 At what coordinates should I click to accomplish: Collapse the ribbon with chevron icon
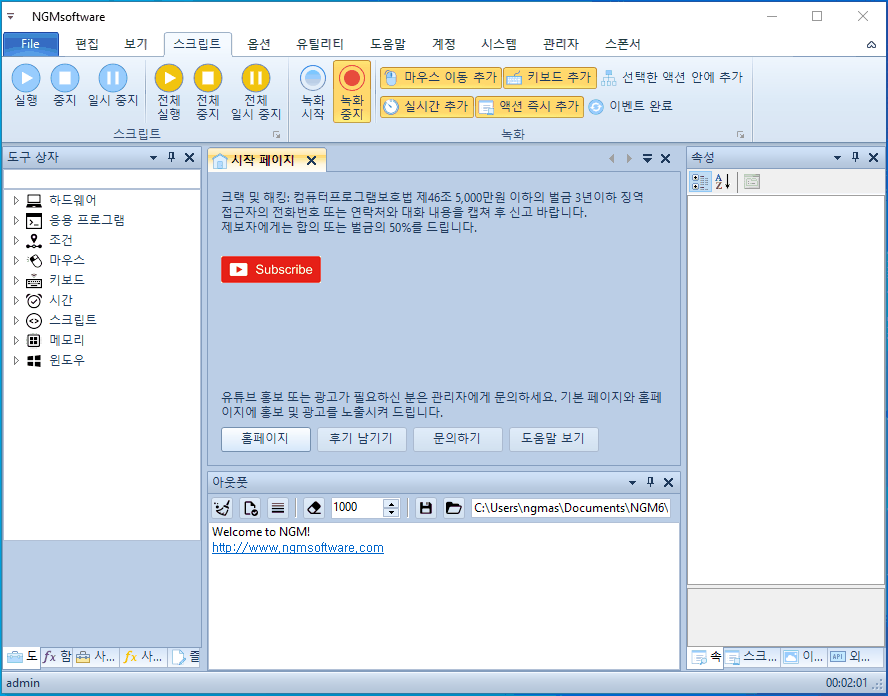click(872, 45)
